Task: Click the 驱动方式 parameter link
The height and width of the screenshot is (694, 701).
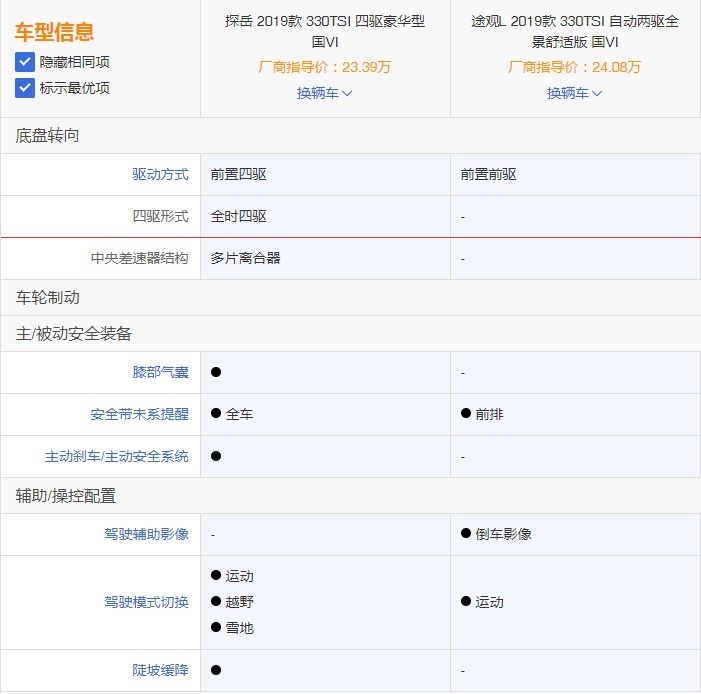Action: 160,174
